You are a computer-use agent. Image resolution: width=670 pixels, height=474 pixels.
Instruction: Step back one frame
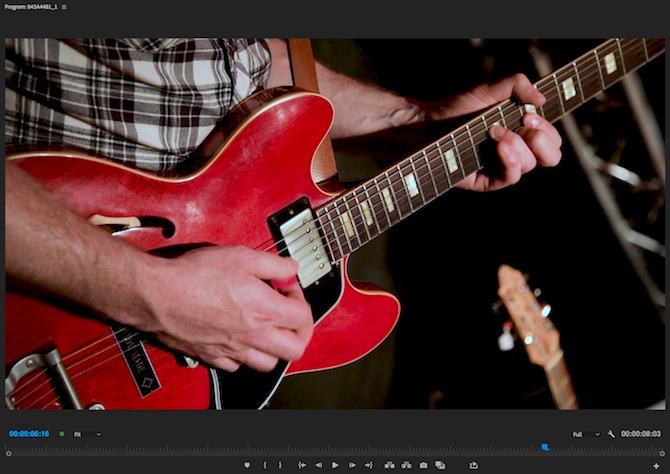[319, 465]
